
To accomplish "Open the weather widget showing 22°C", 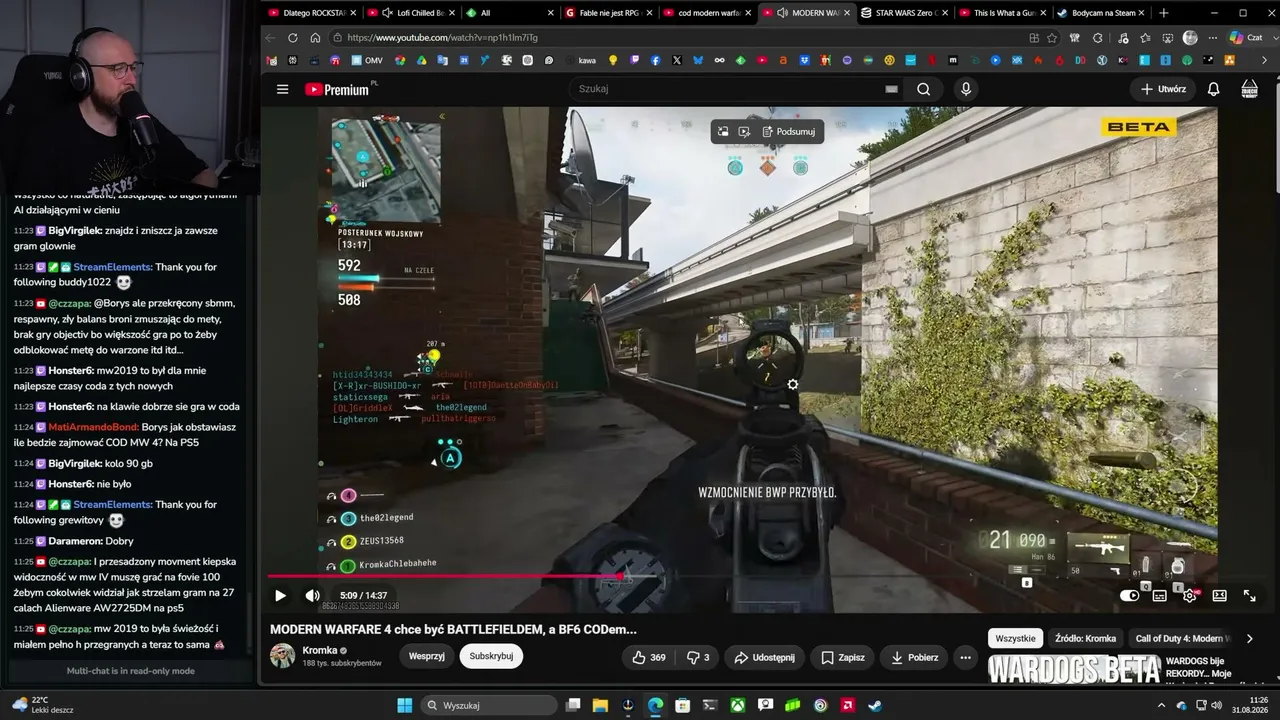I will [42, 705].
